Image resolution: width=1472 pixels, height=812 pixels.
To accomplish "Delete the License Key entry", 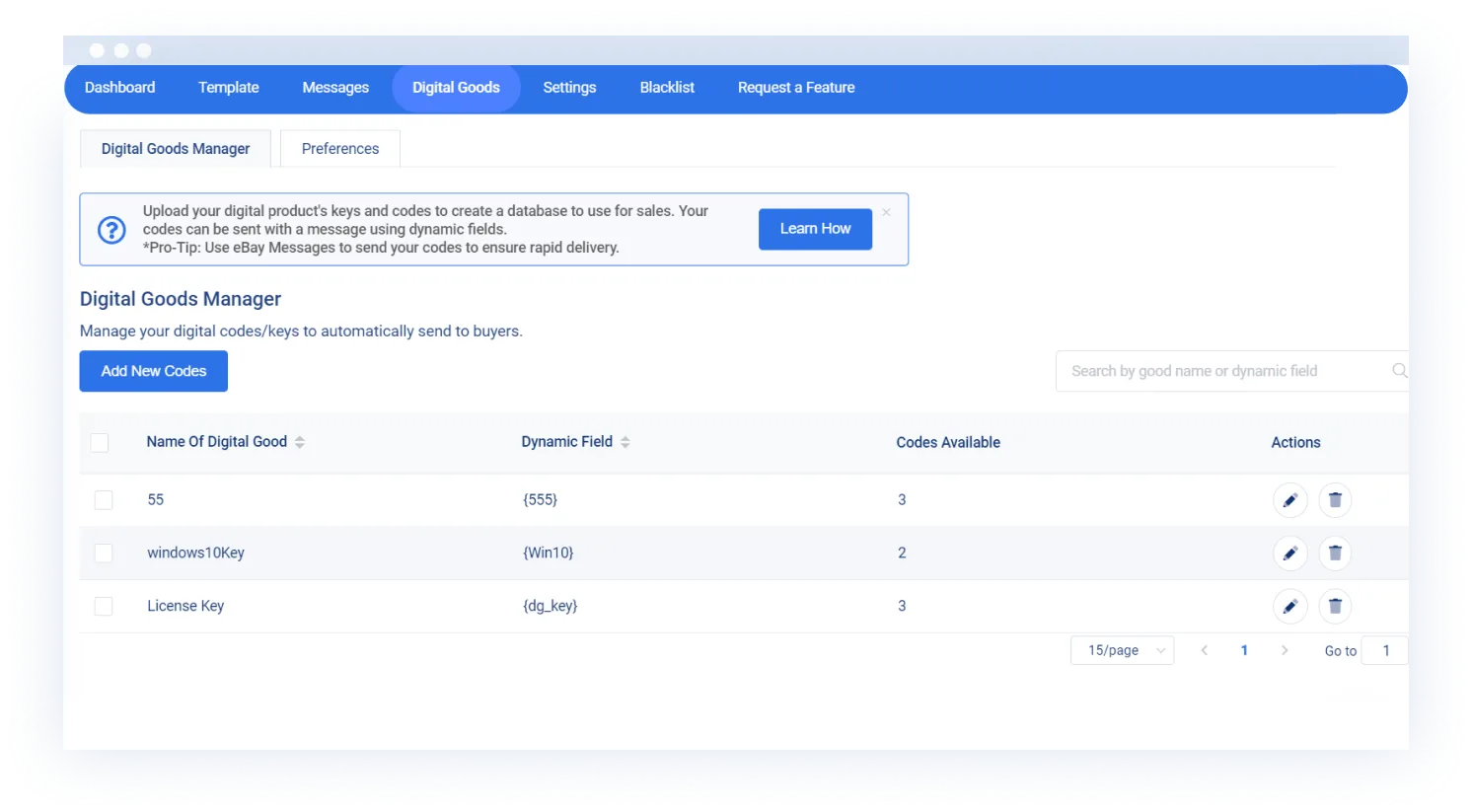I will tap(1335, 607).
